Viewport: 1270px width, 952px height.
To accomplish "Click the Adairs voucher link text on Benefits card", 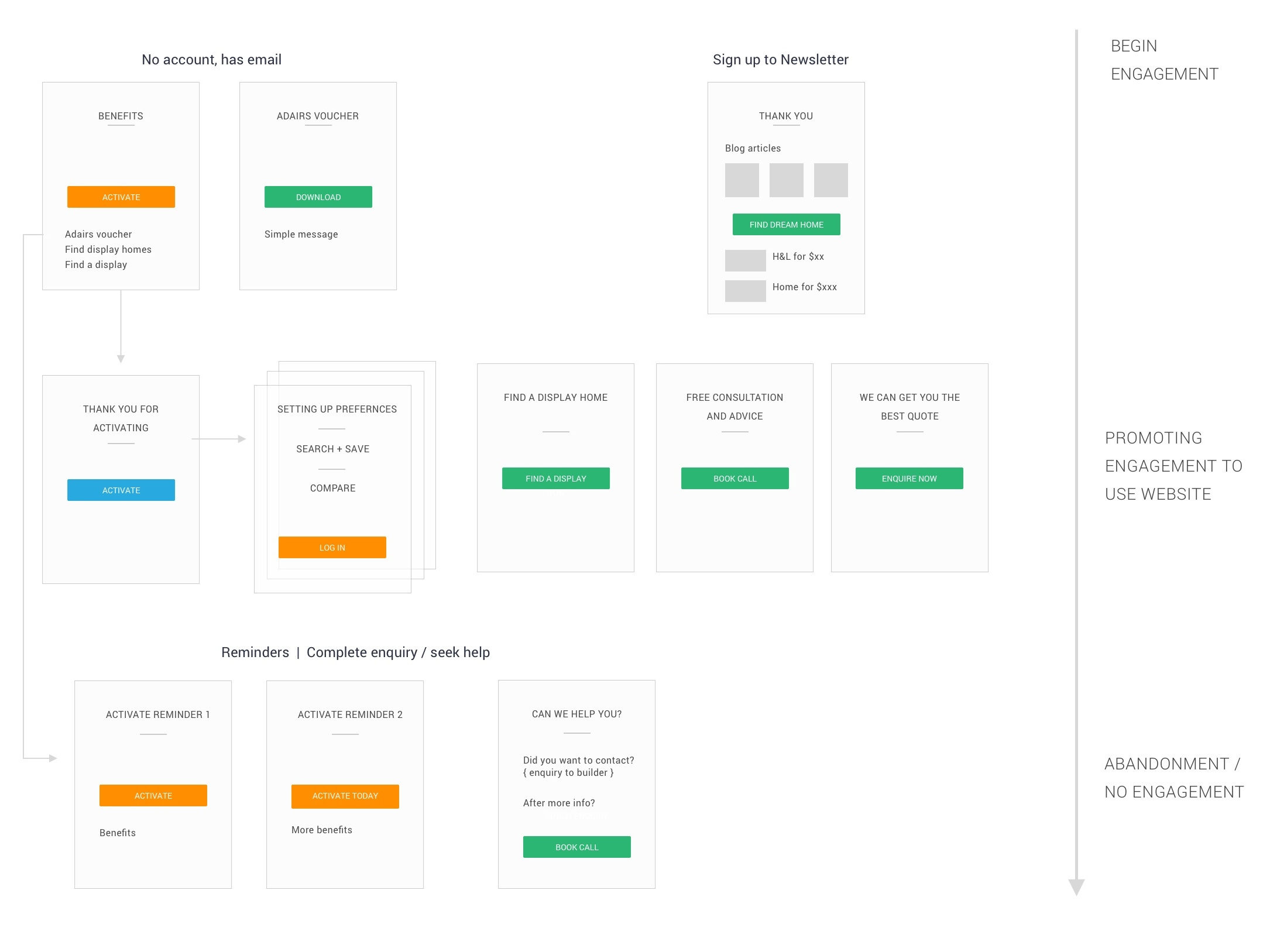I will pyautogui.click(x=98, y=234).
